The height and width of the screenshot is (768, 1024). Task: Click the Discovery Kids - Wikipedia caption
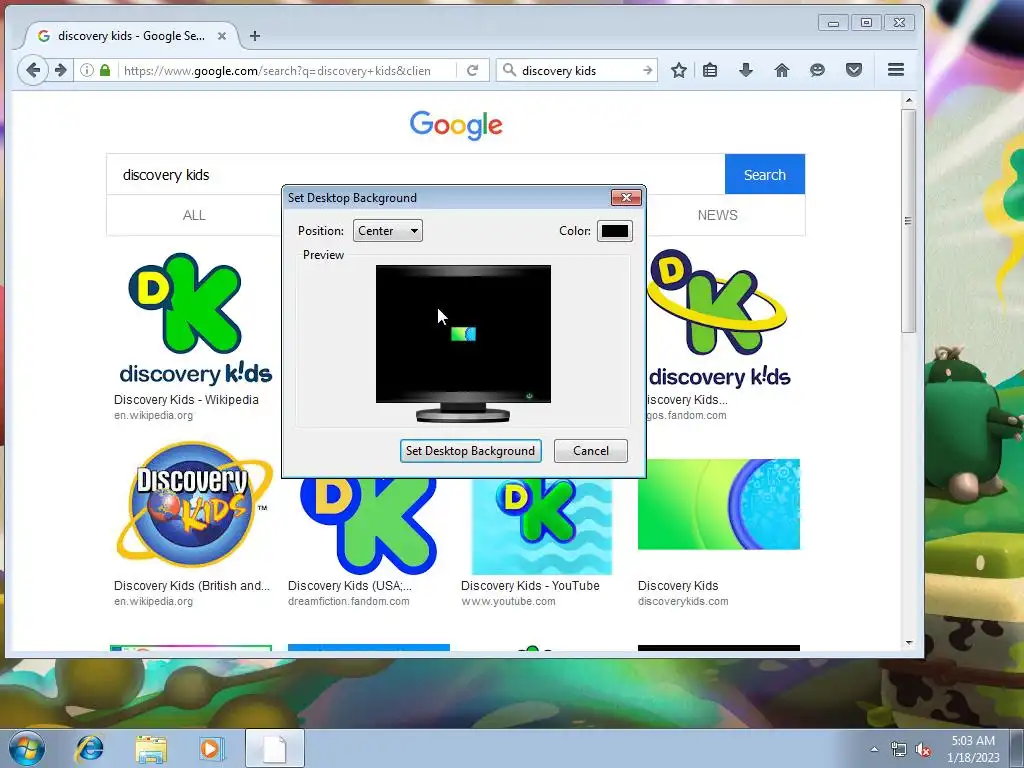pos(186,400)
